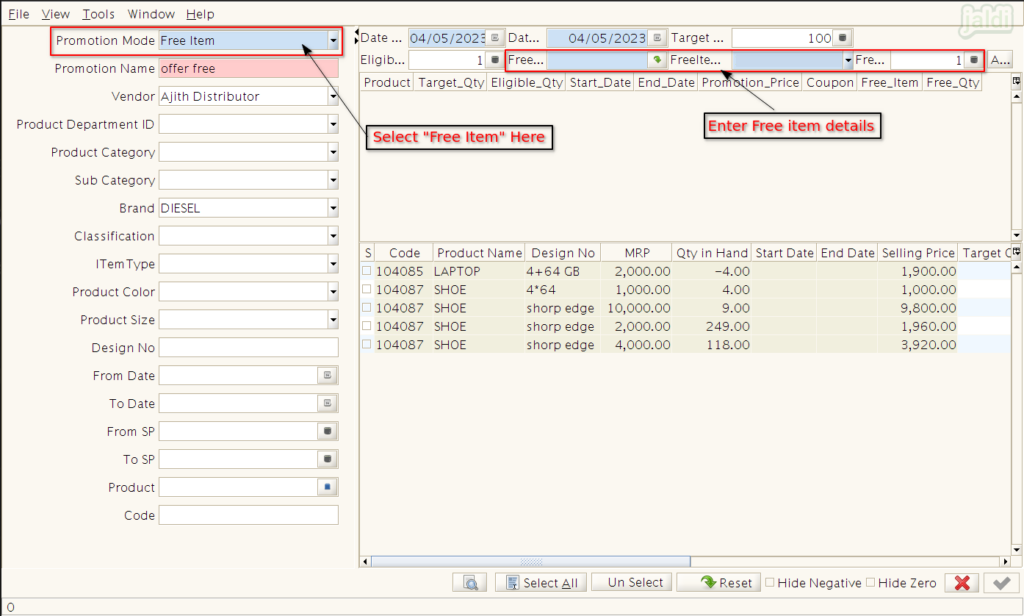Click the grey checkmark confirm button
Image resolution: width=1024 pixels, height=616 pixels.
point(1001,583)
